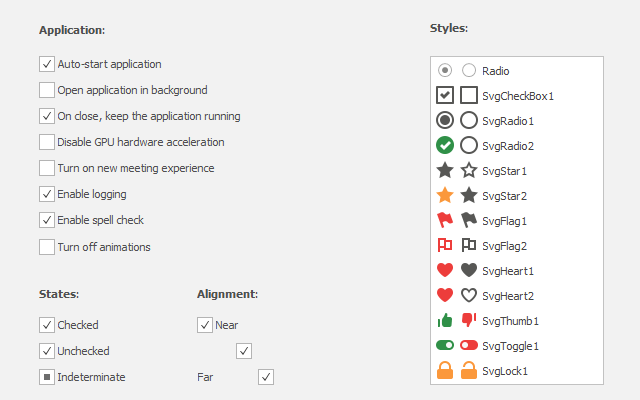Click the red thumbs-down in SvgThumb1 row

tap(468, 321)
